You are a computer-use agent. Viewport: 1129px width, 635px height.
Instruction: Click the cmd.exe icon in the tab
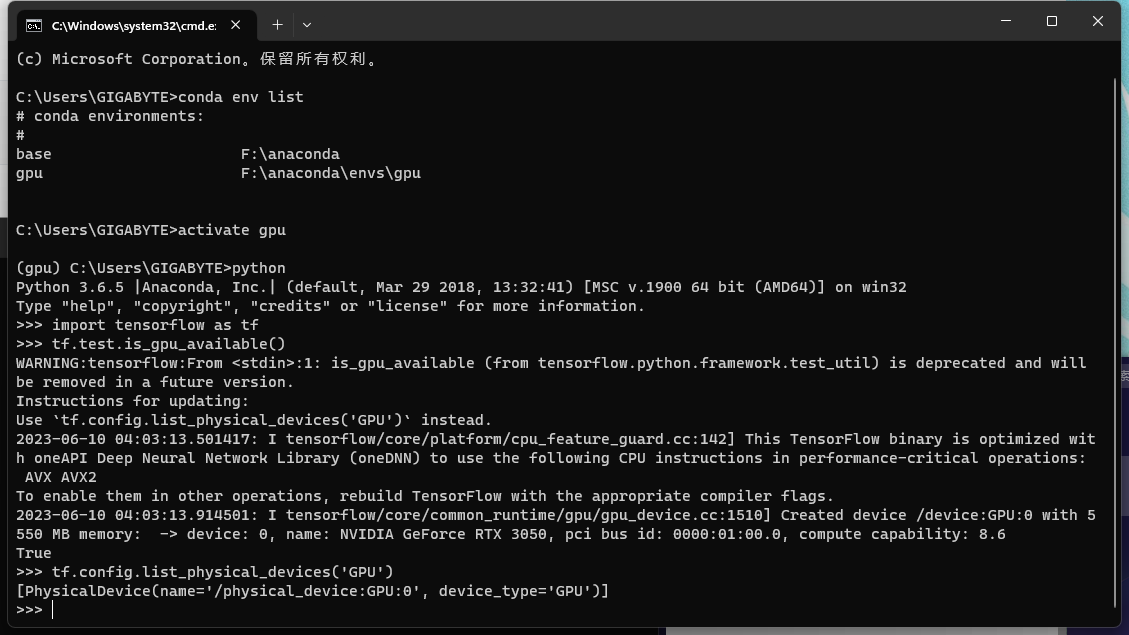33,24
